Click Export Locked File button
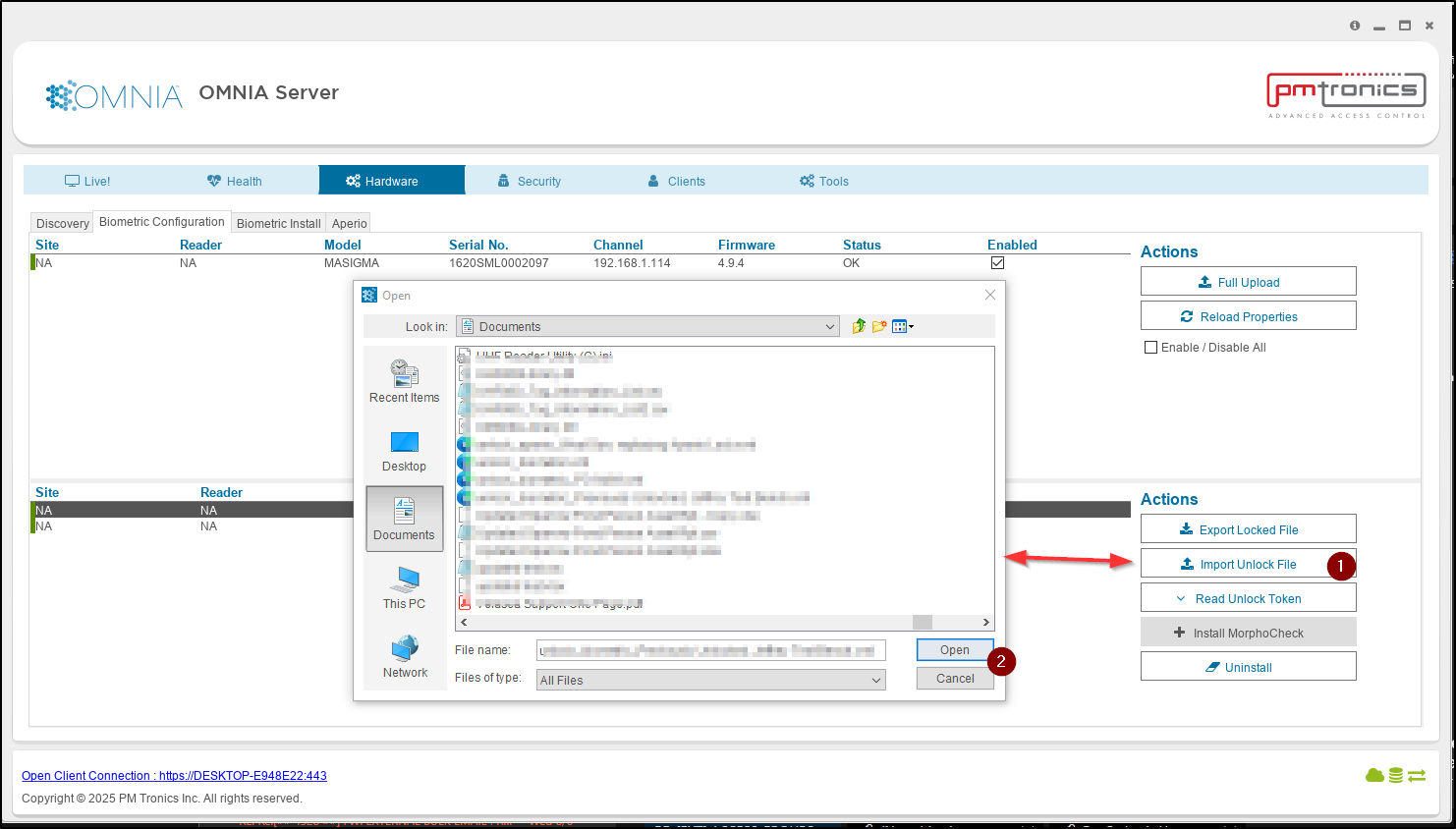Screen dimensions: 1456x829 1249,529
